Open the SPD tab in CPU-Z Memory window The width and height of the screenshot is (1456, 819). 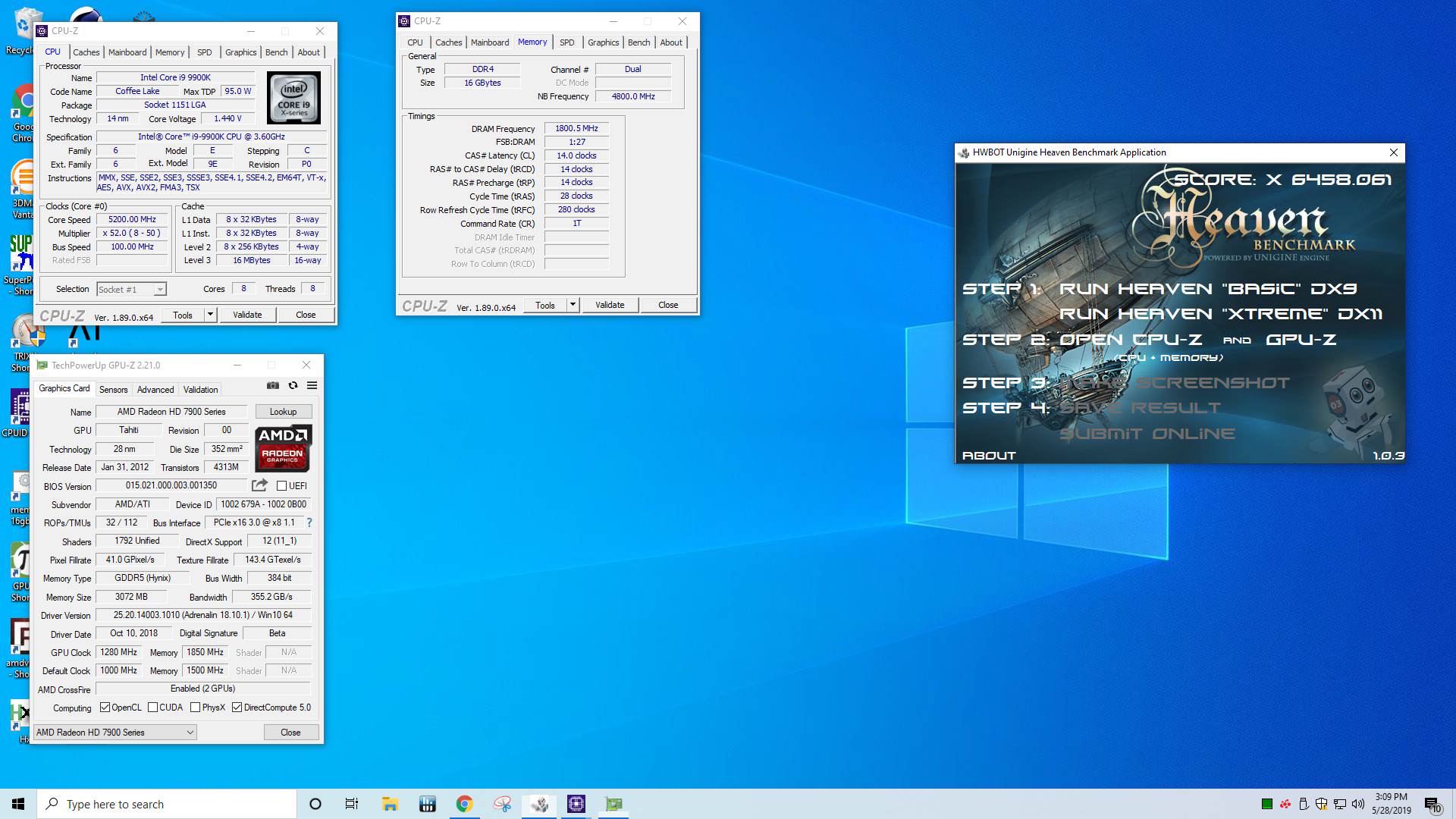click(567, 42)
